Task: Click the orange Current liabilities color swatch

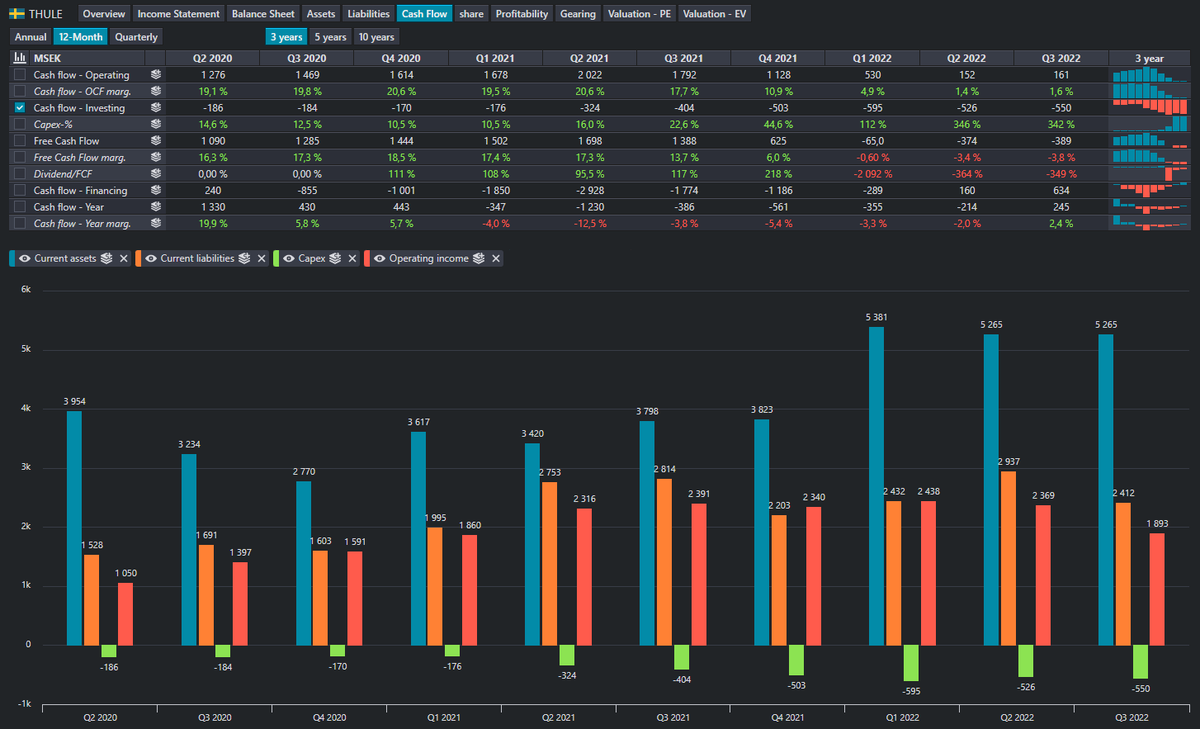Action: [x=138, y=258]
